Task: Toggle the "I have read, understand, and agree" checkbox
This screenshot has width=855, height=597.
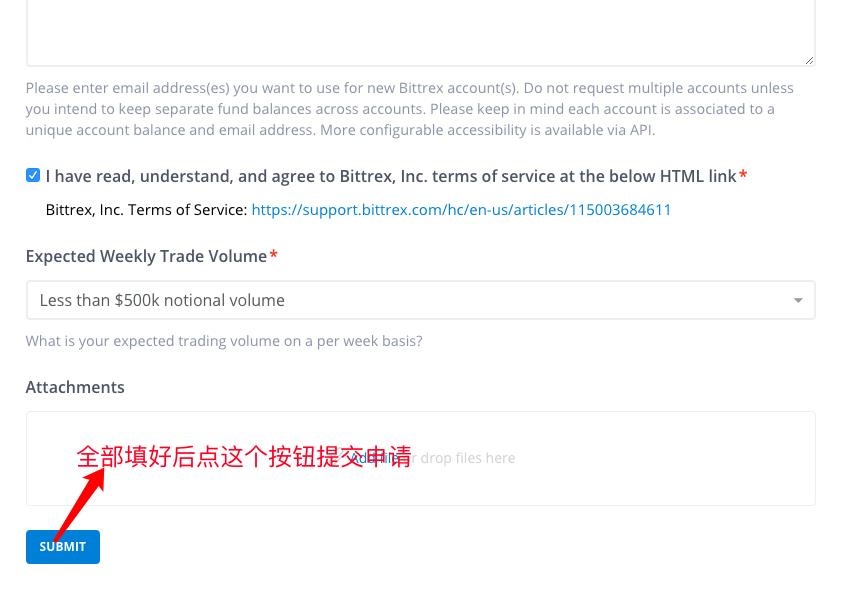Action: click(x=33, y=175)
